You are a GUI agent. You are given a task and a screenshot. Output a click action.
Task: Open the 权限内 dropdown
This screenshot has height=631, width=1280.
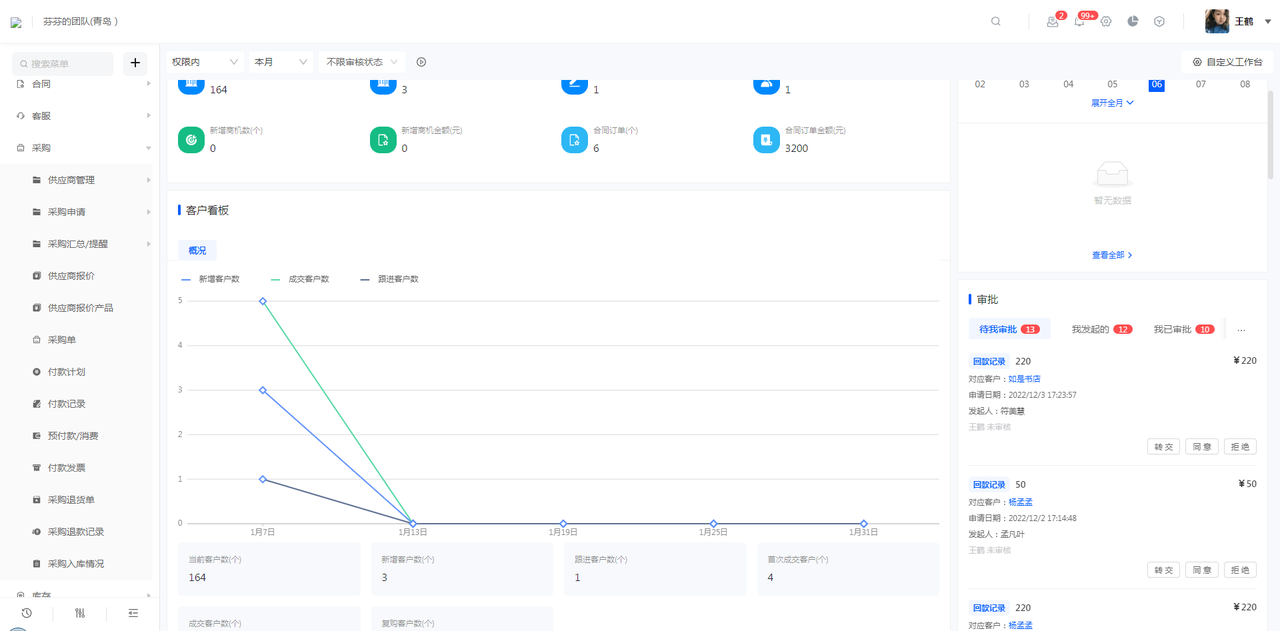pos(204,62)
